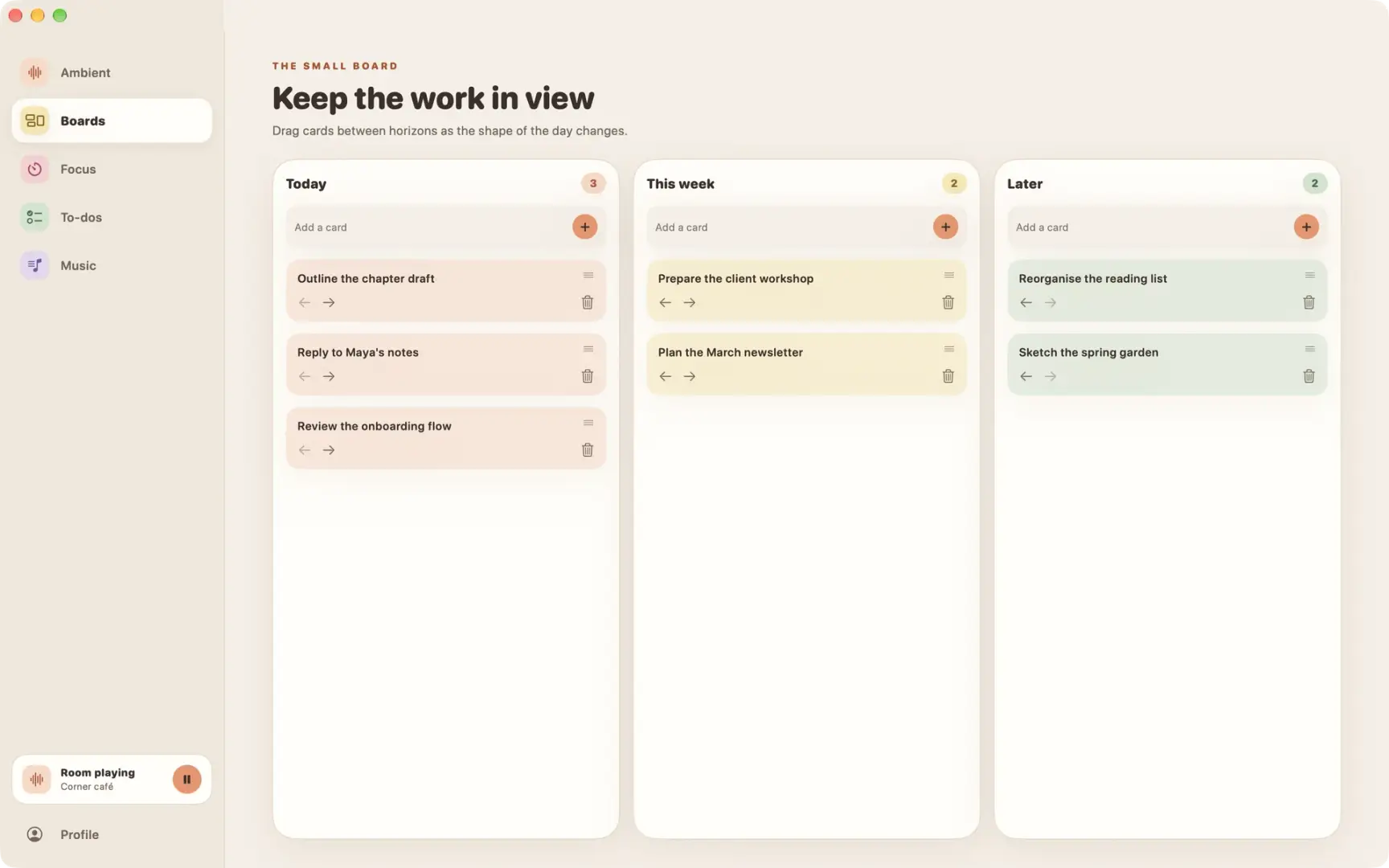This screenshot has width=1389, height=868.
Task: Open the Profile page
Action: pyautogui.click(x=112, y=834)
